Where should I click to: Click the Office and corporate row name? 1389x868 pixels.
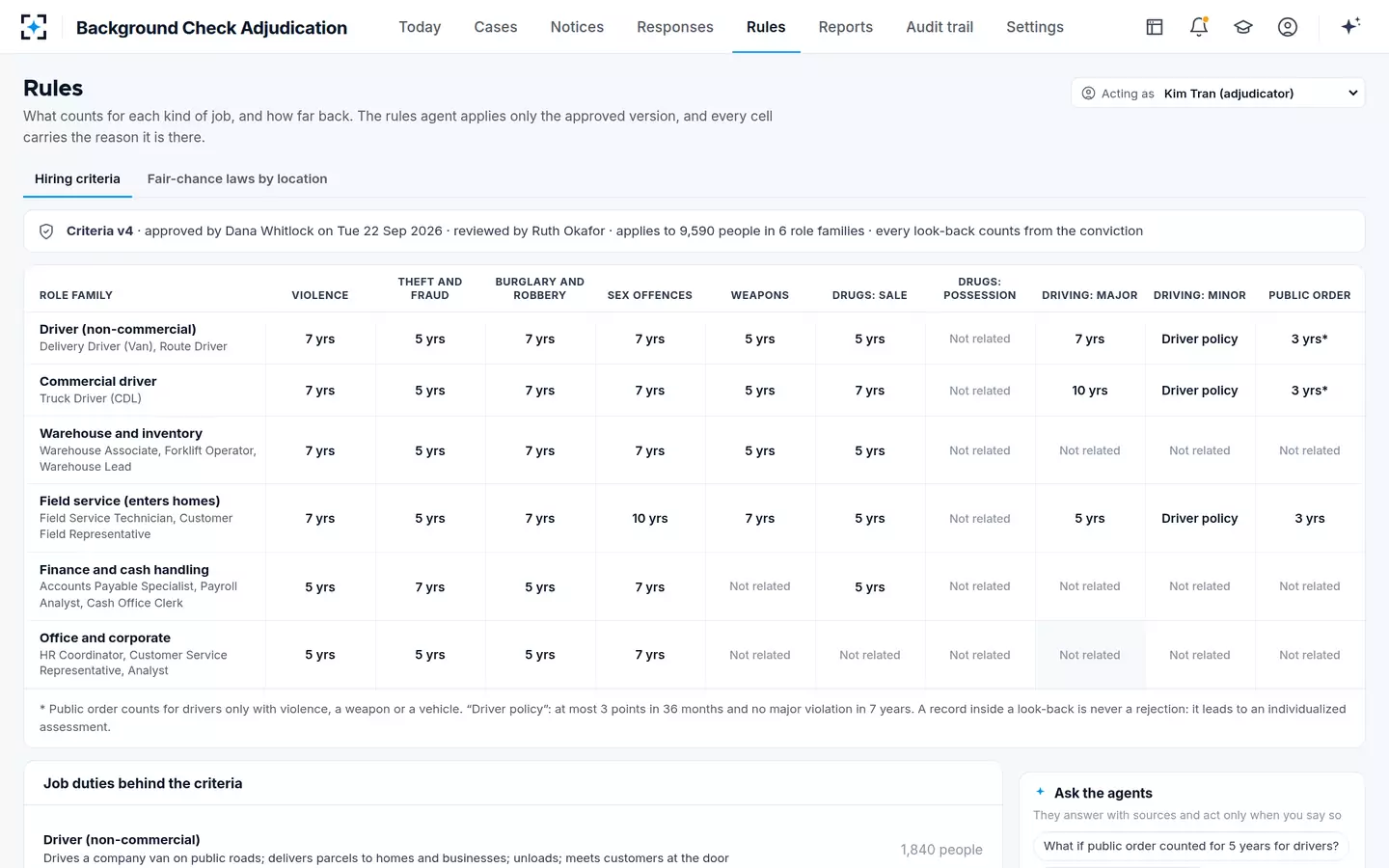click(x=105, y=637)
